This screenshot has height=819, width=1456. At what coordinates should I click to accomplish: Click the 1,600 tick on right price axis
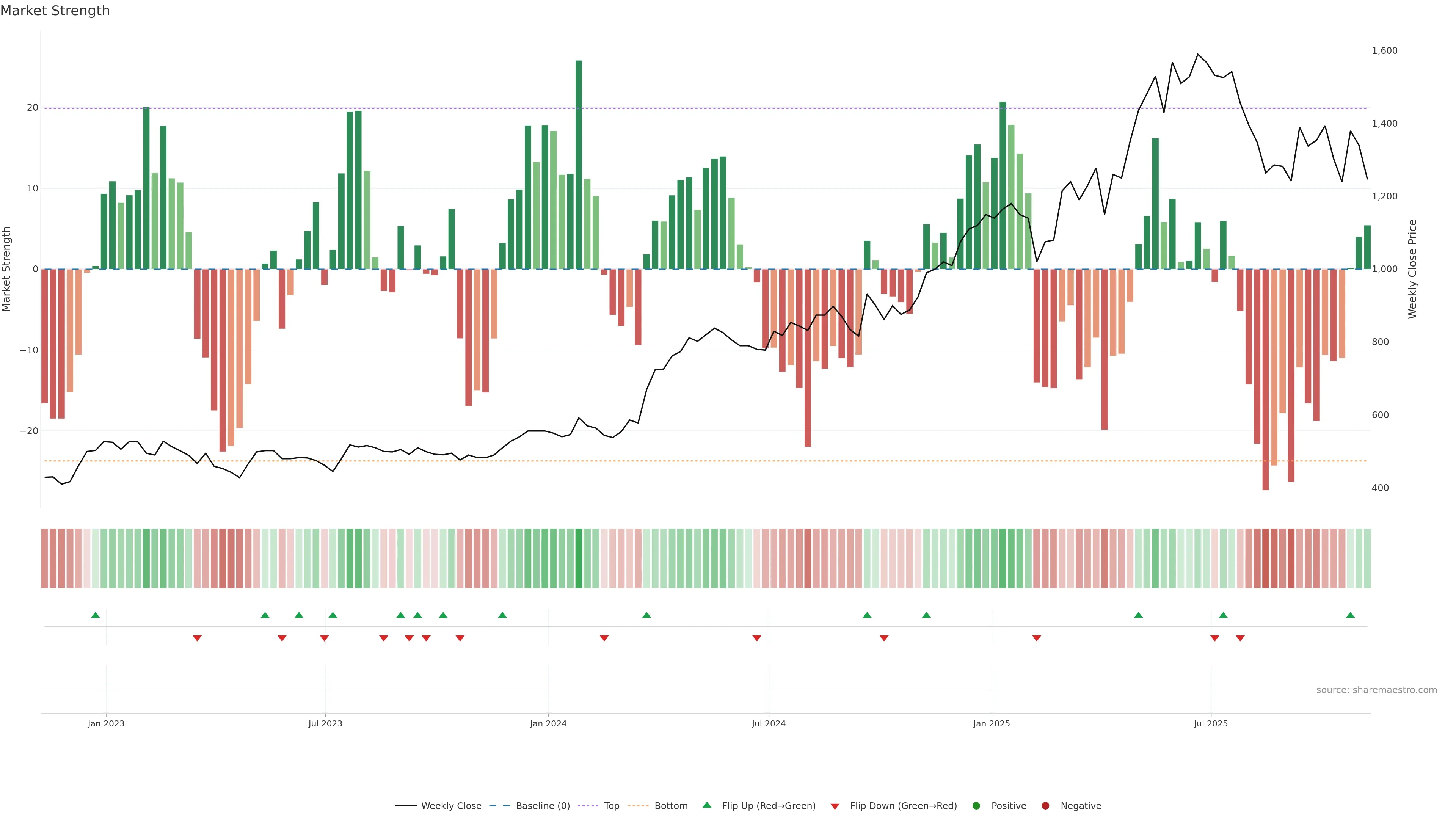1384,51
